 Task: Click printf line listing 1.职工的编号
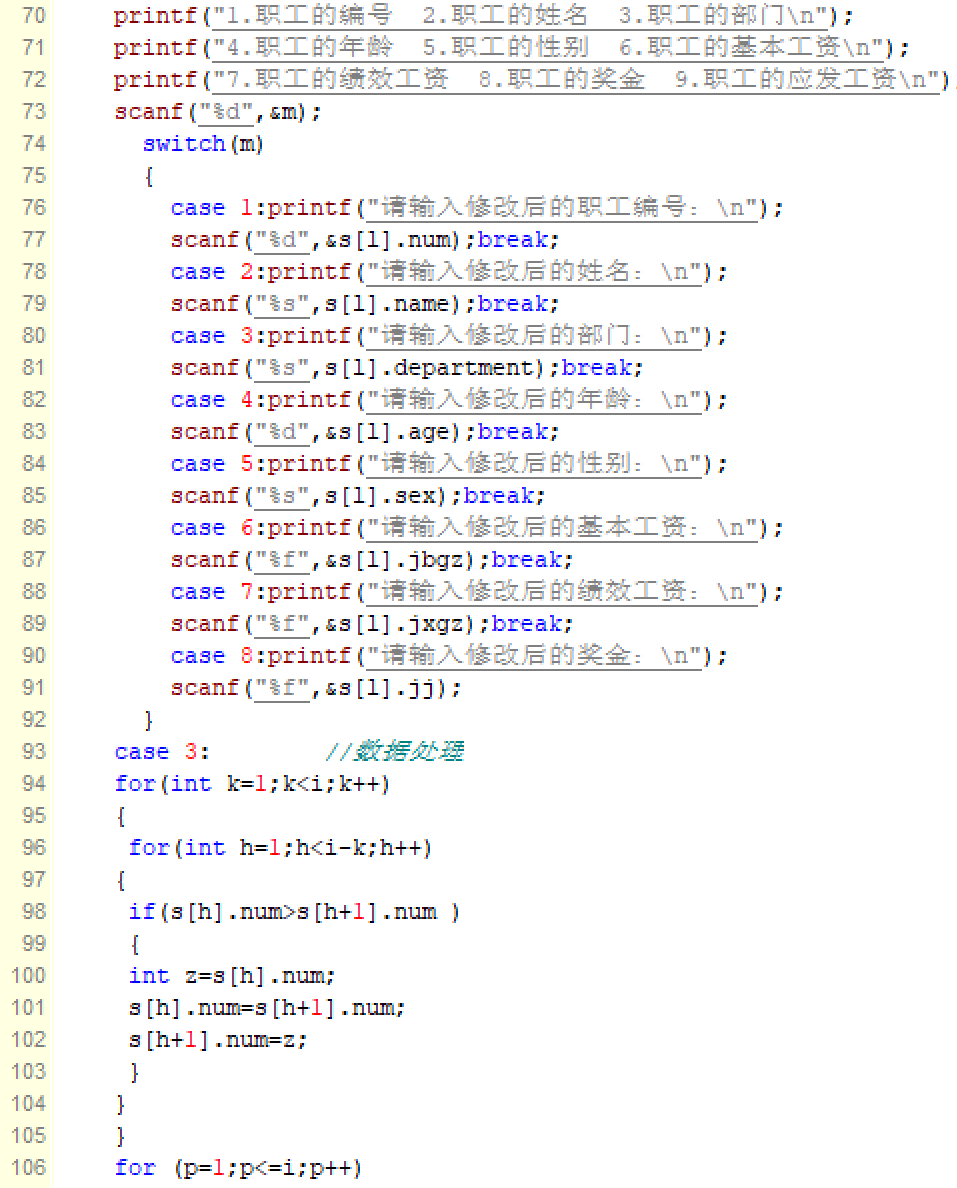483,15
